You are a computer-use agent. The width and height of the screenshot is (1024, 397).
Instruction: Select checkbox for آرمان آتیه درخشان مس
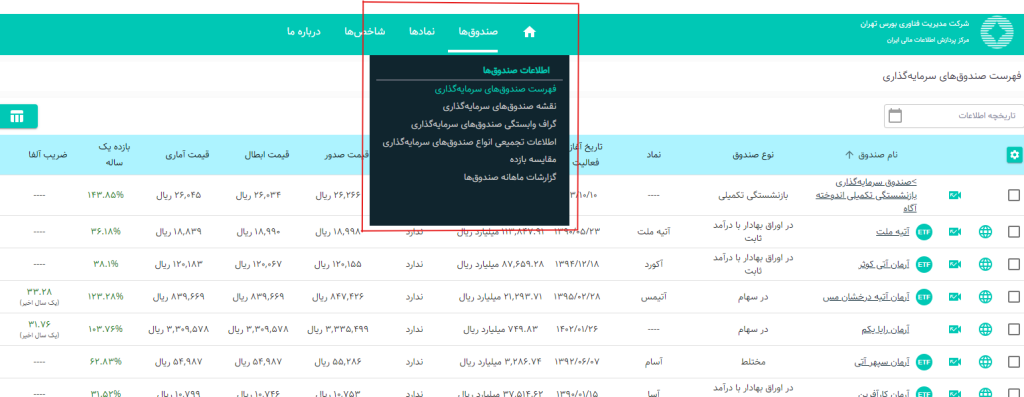pos(1014,297)
